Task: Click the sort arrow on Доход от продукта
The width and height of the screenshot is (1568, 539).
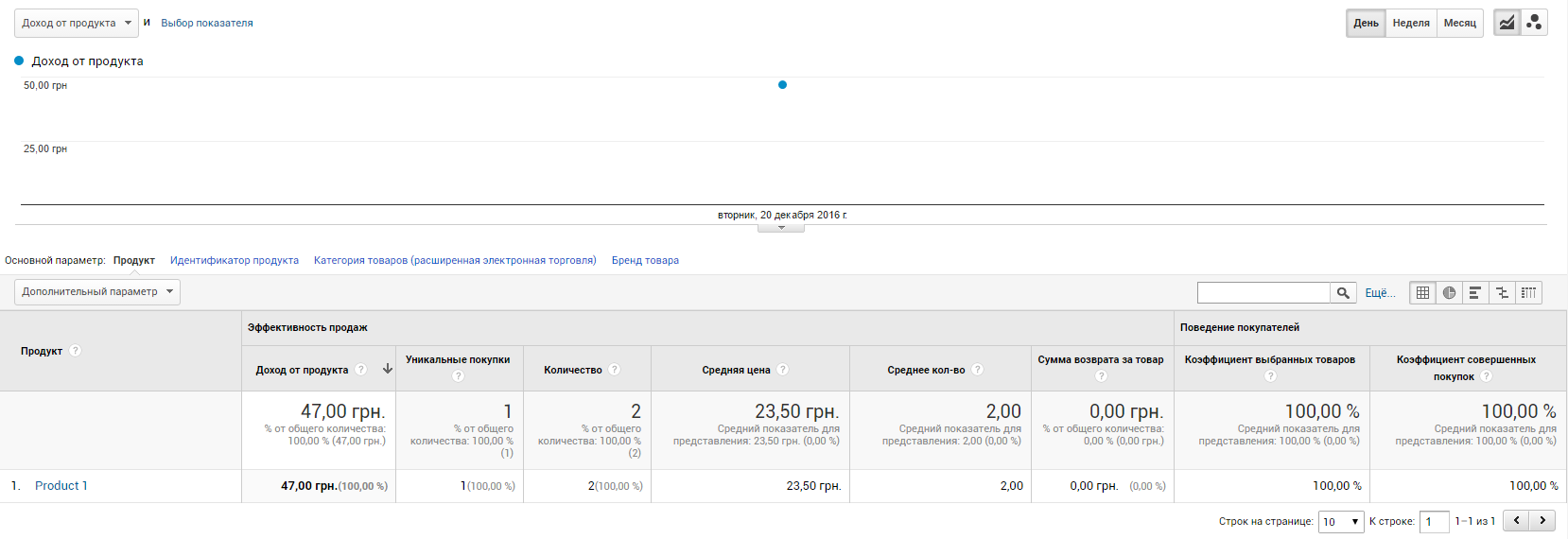Action: (x=388, y=369)
